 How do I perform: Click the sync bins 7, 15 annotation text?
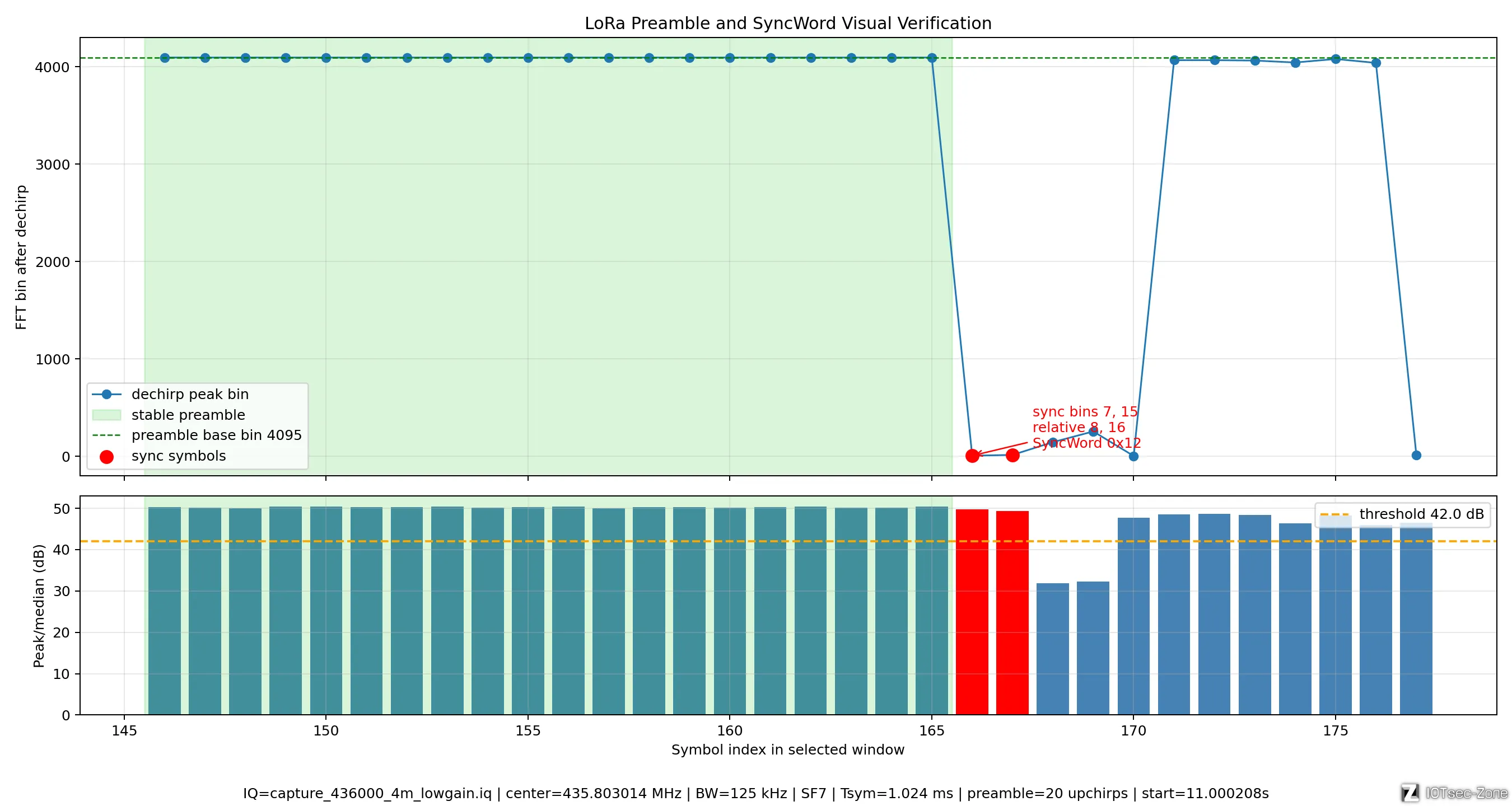[1085, 412]
